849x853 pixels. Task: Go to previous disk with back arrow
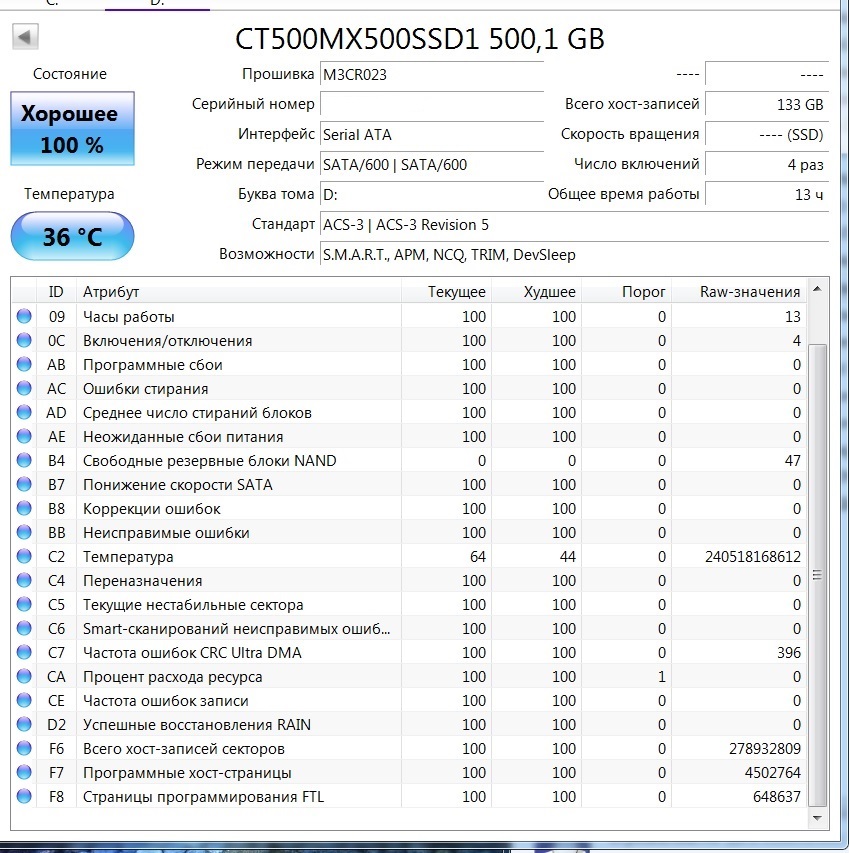point(25,37)
